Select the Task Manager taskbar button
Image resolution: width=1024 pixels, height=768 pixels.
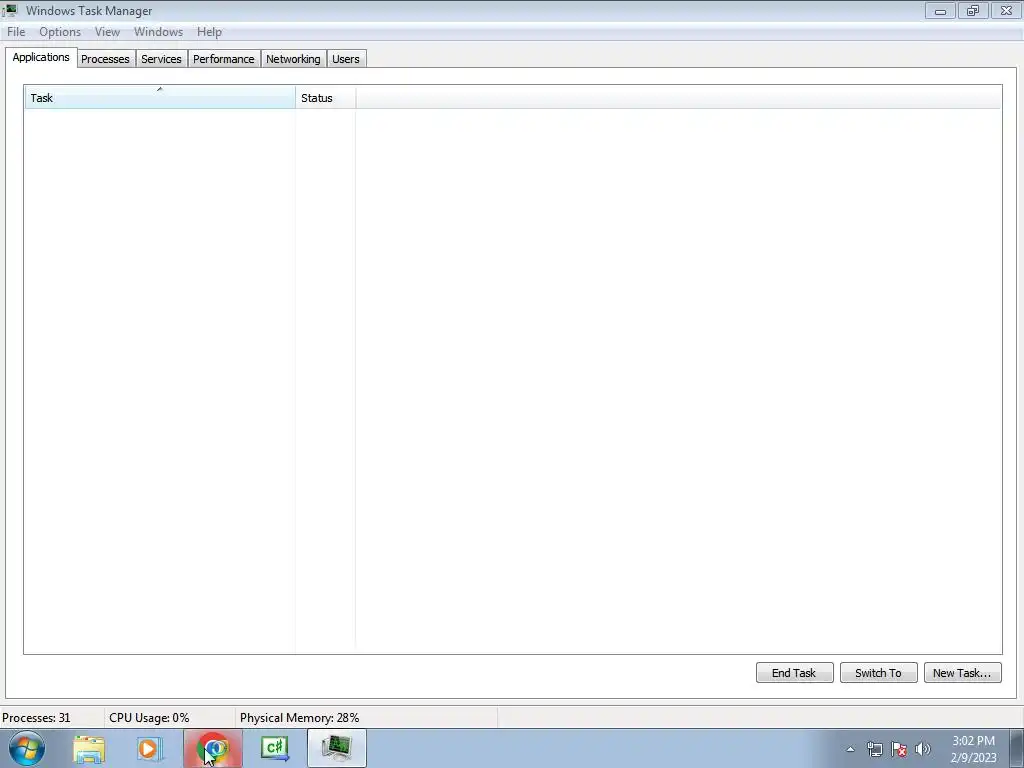[337, 748]
